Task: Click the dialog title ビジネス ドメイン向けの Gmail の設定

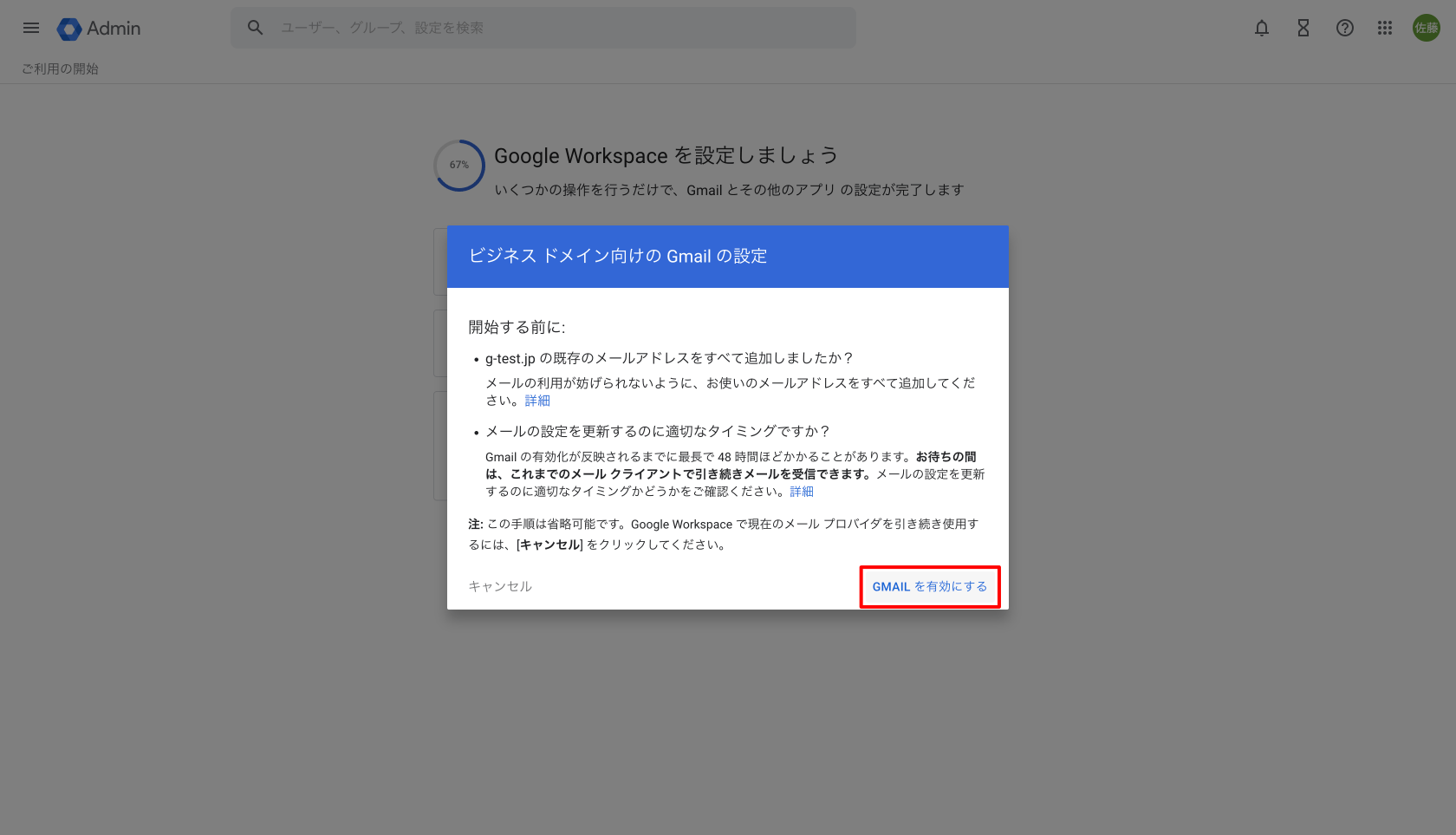Action: [x=618, y=256]
